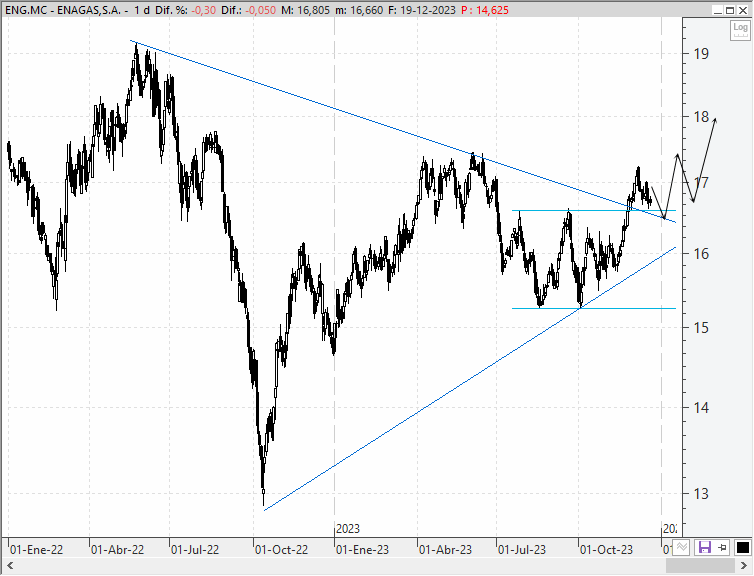Click the 01-Abr-22 date label

pos(117,550)
